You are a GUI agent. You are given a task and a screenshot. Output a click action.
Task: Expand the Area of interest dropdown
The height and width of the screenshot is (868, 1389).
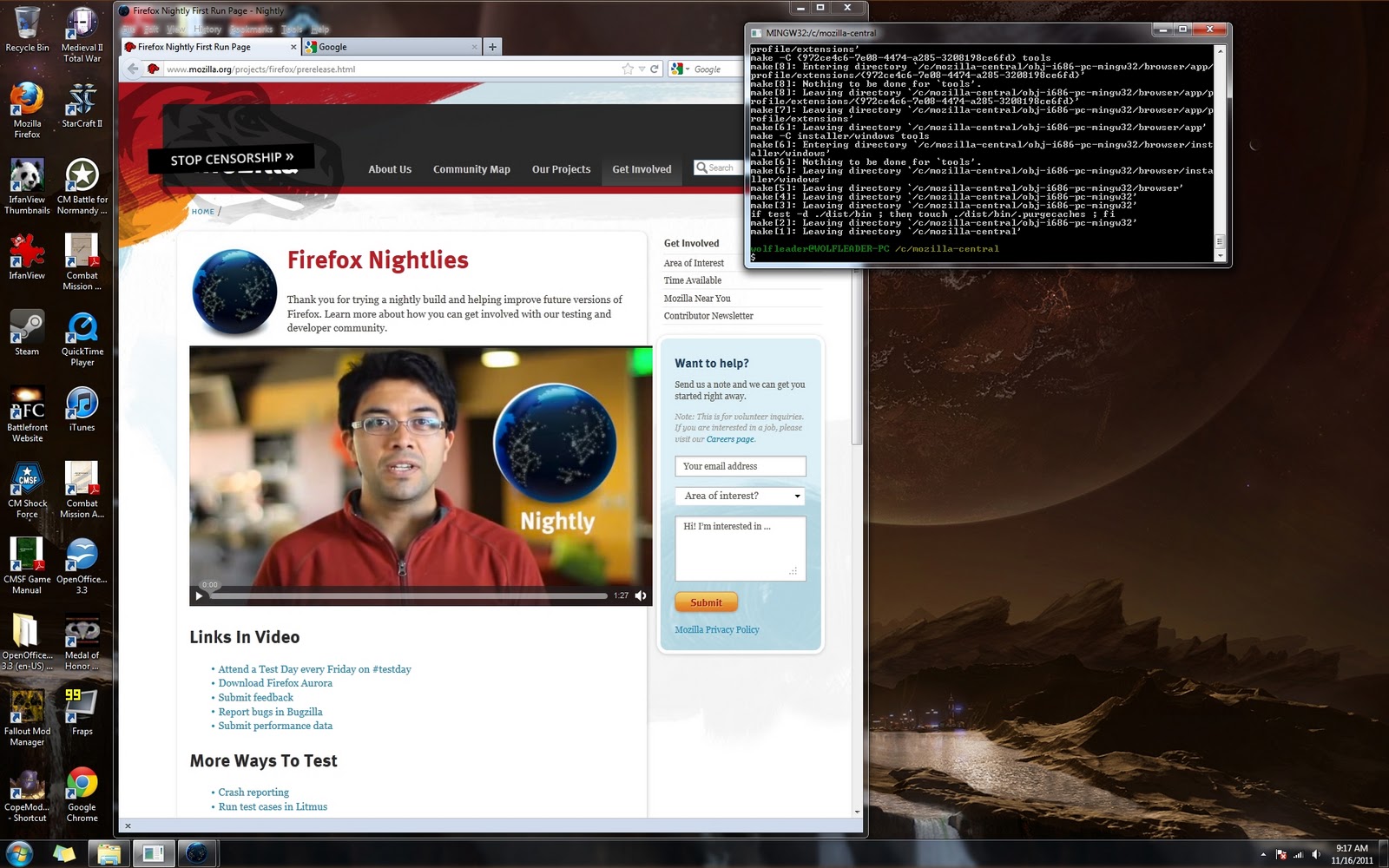741,496
